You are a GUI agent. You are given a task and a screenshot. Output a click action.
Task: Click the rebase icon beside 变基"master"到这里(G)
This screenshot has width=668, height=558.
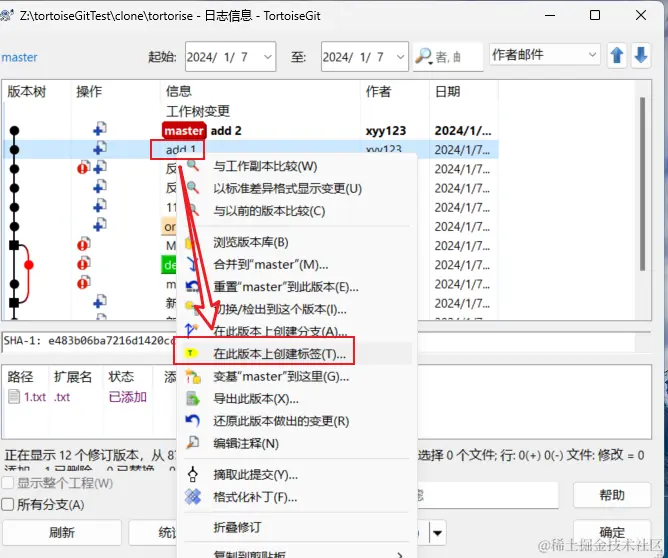click(x=193, y=377)
